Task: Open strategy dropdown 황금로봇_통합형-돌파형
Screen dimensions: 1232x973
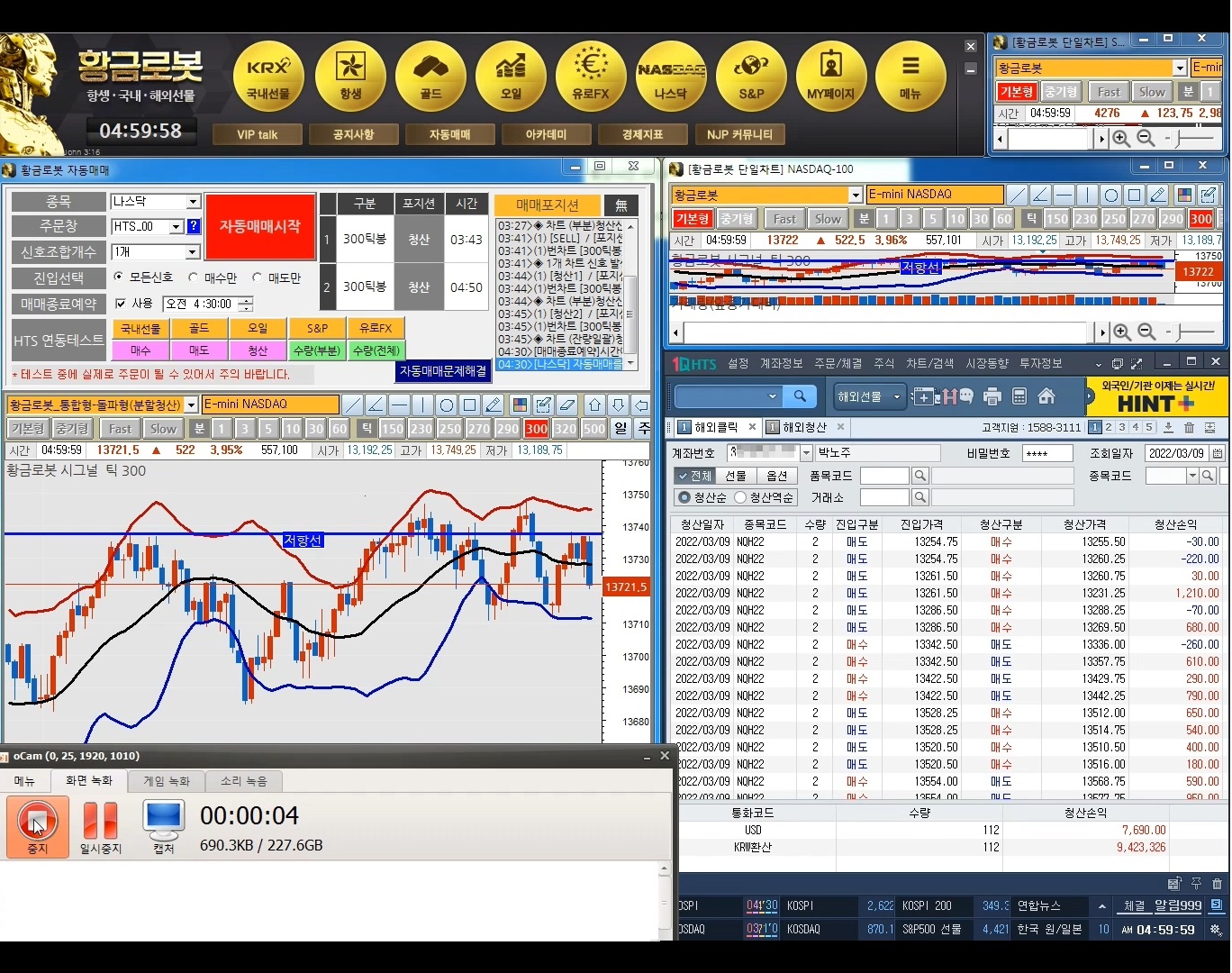Action: [191, 405]
